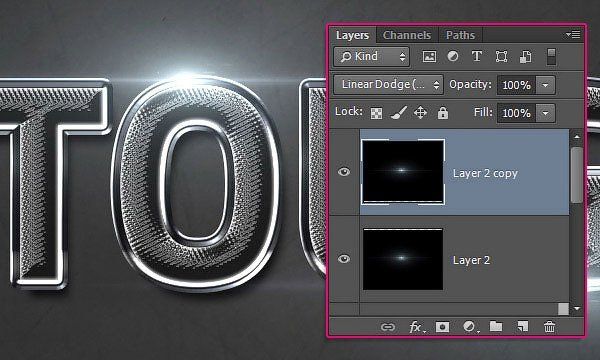Open the Kind filter type dropdown

(372, 57)
